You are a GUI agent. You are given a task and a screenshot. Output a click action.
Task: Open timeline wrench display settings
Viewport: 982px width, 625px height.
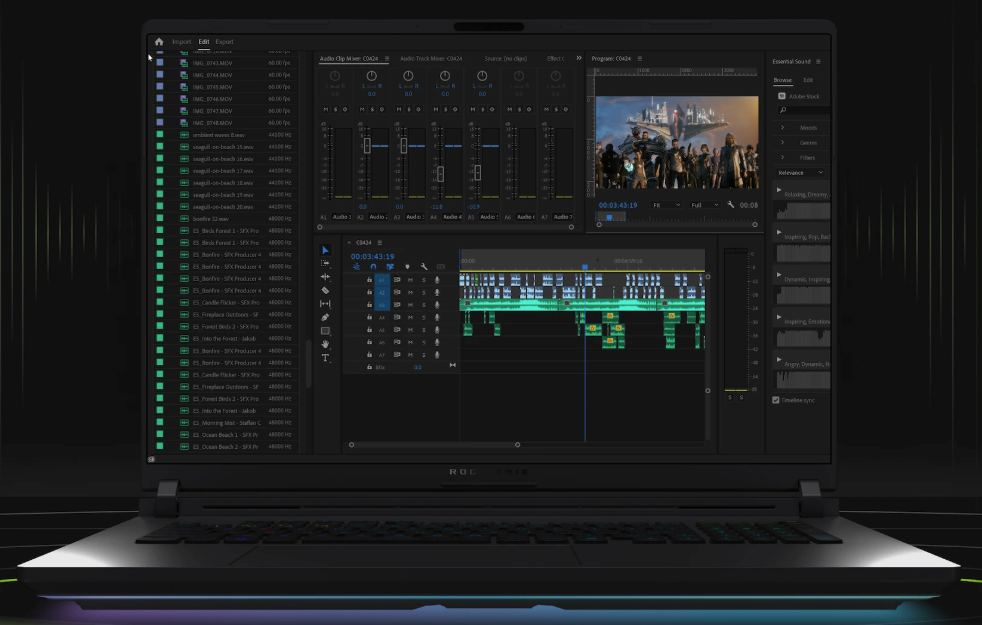[424, 267]
